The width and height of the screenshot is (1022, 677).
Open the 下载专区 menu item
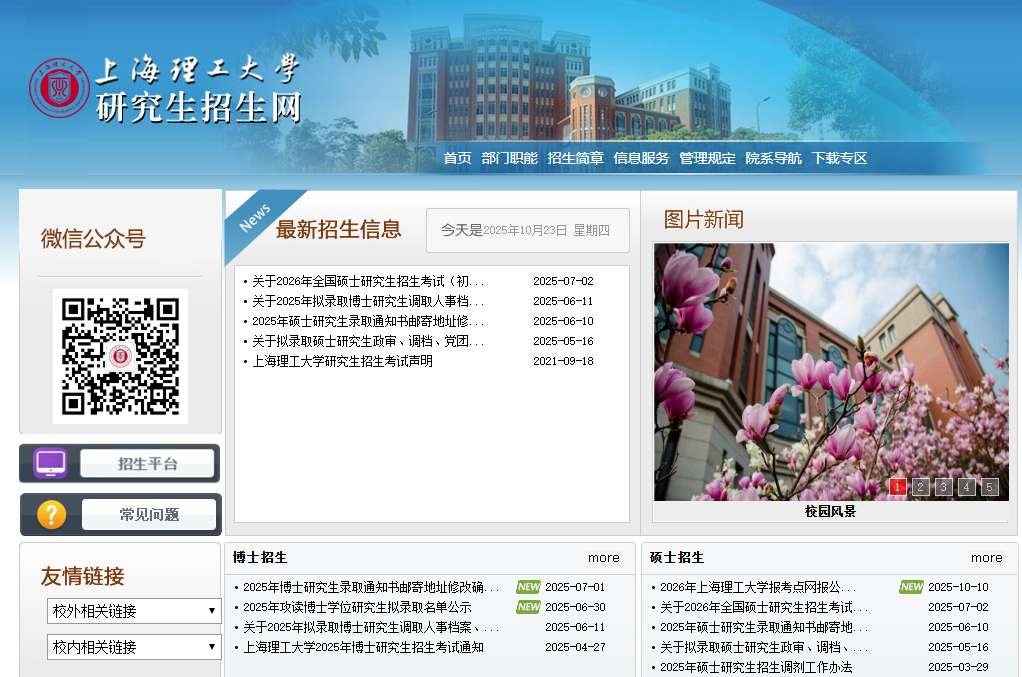(839, 158)
